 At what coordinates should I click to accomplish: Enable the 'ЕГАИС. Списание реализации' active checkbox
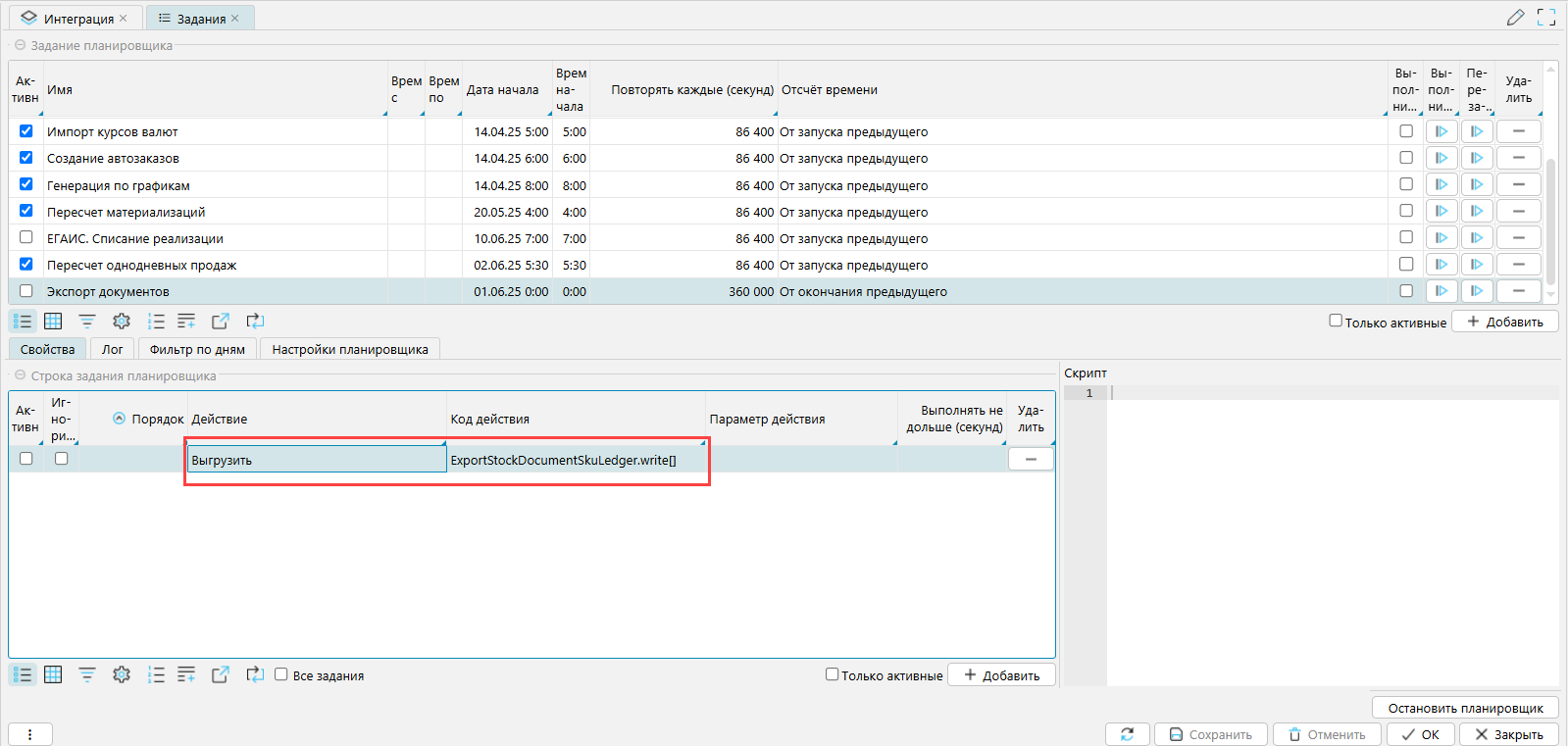(x=26, y=237)
